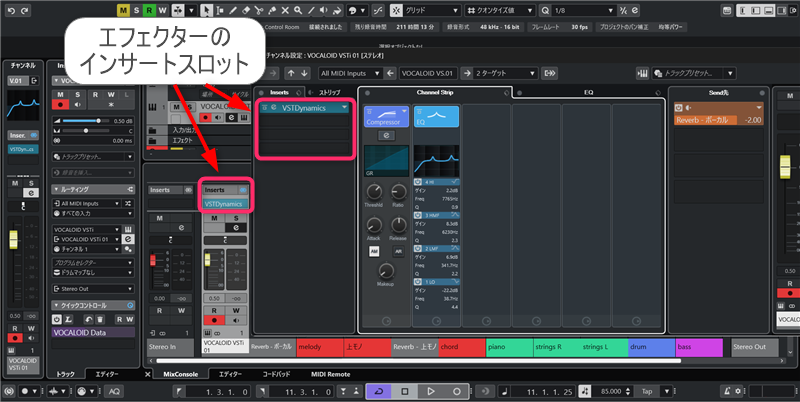This screenshot has width=800, height=402.
Task: Open the quantize preset dropdown
Action: (500, 10)
